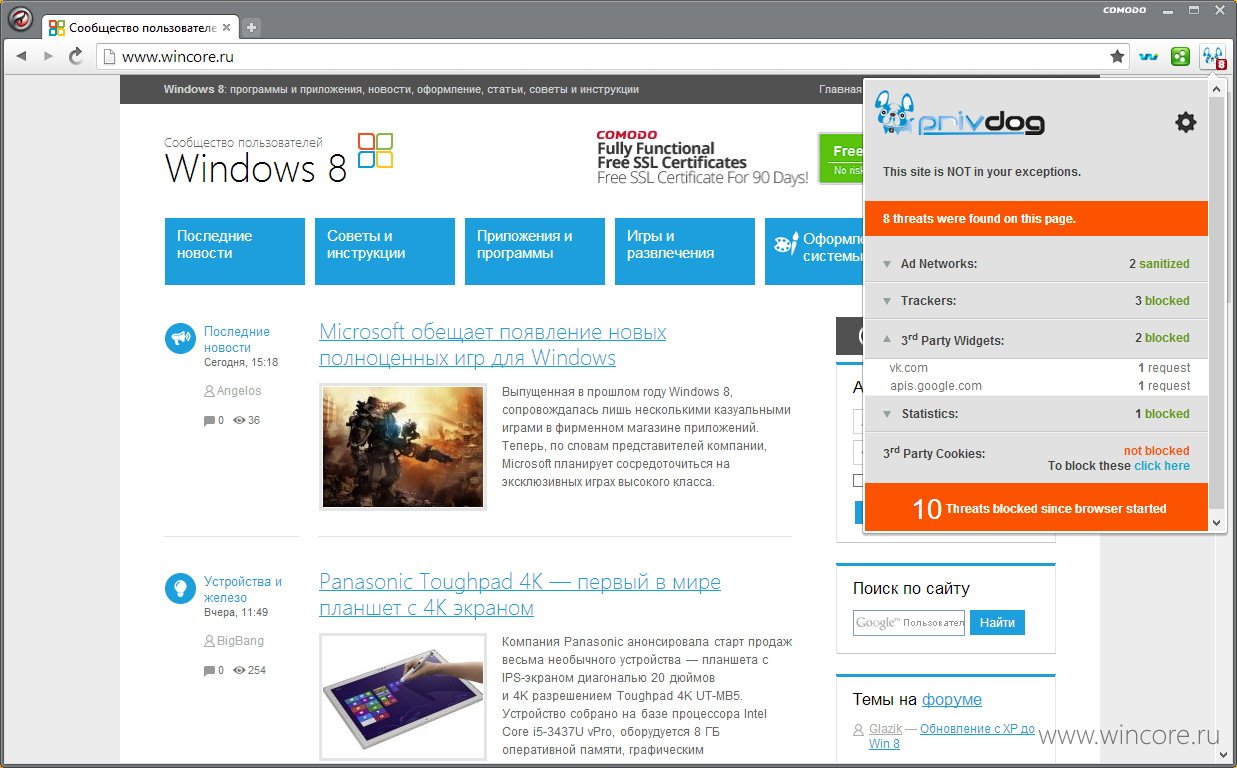
Task: Collapse the 3rd Party Widgets section
Action: [887, 339]
